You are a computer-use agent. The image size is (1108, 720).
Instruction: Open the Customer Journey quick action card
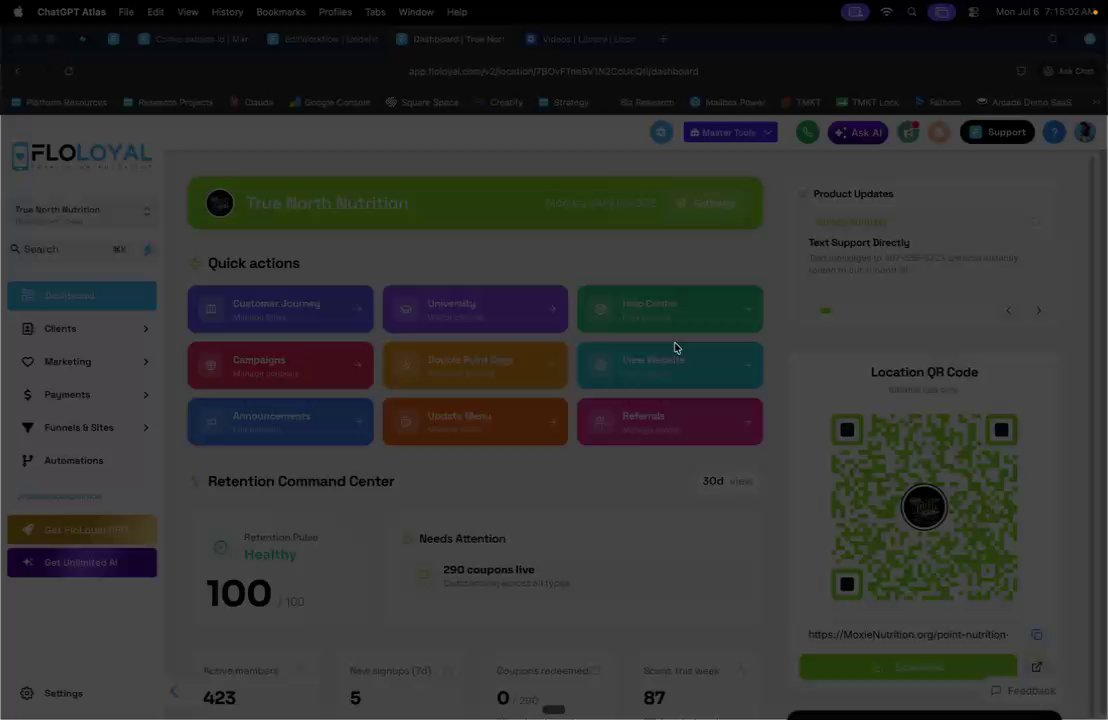click(281, 309)
